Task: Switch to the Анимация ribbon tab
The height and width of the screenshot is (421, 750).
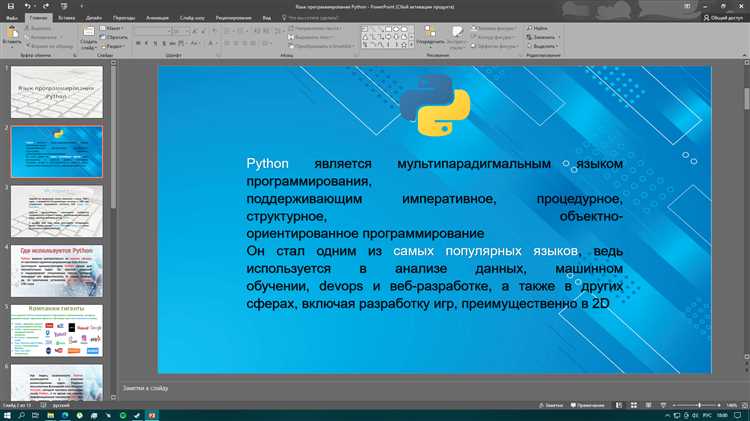Action: 157,18
